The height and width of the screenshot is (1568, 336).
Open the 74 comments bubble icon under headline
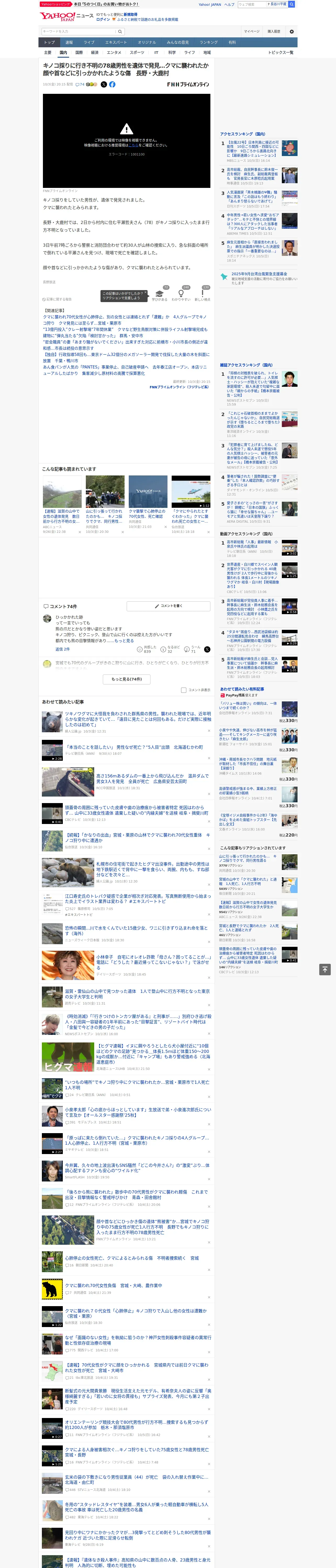point(80,85)
